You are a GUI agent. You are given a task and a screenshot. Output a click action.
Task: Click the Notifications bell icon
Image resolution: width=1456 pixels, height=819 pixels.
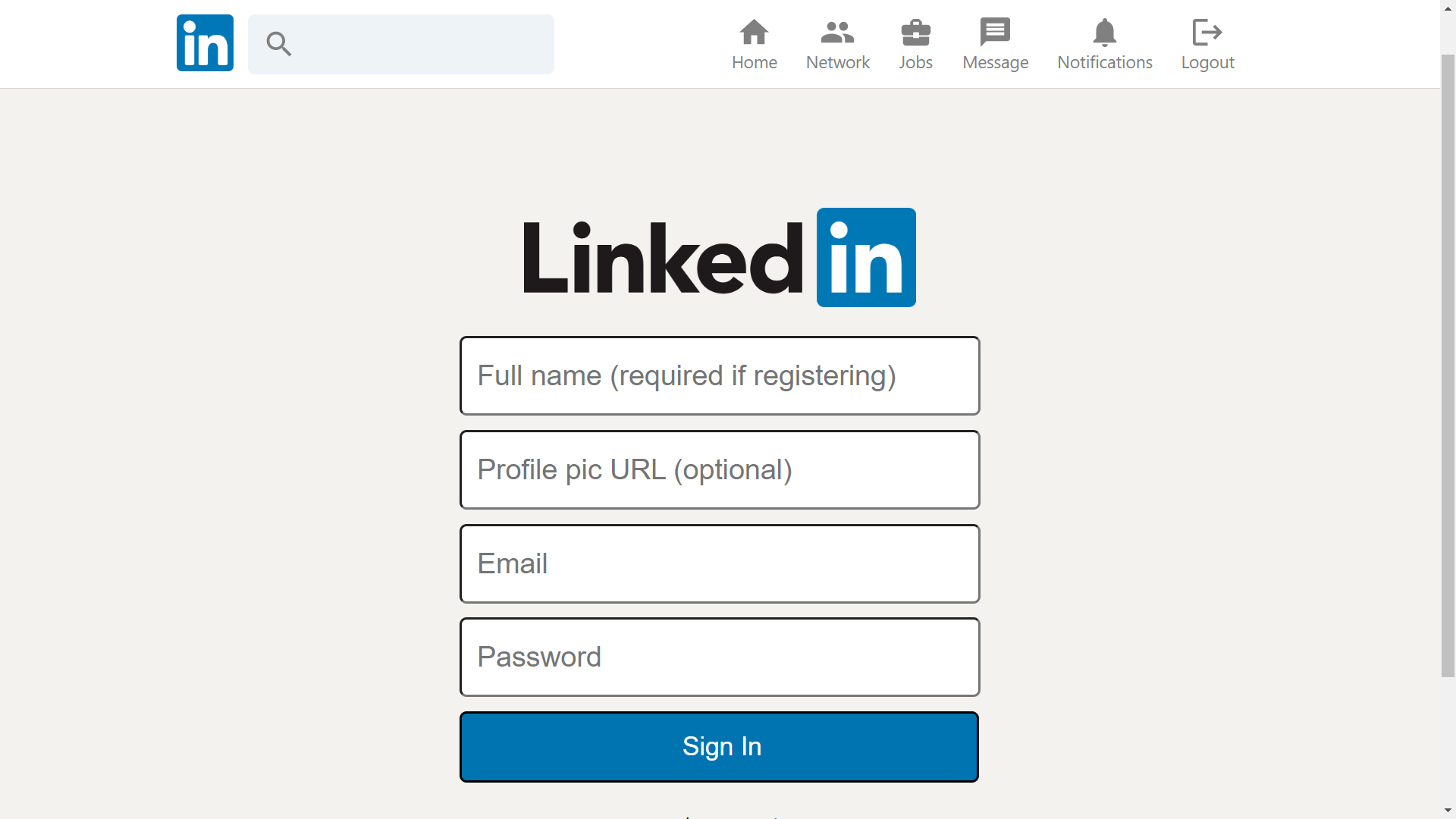[x=1105, y=32]
